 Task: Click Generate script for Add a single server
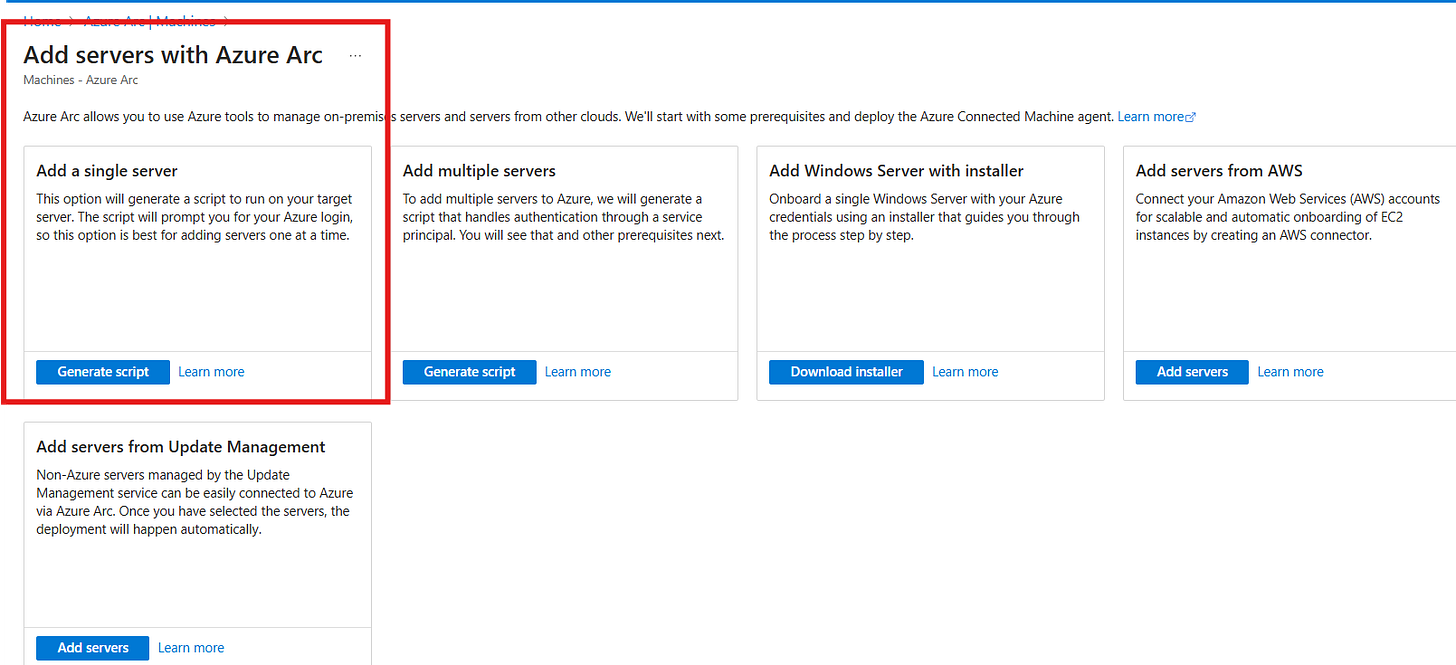103,372
